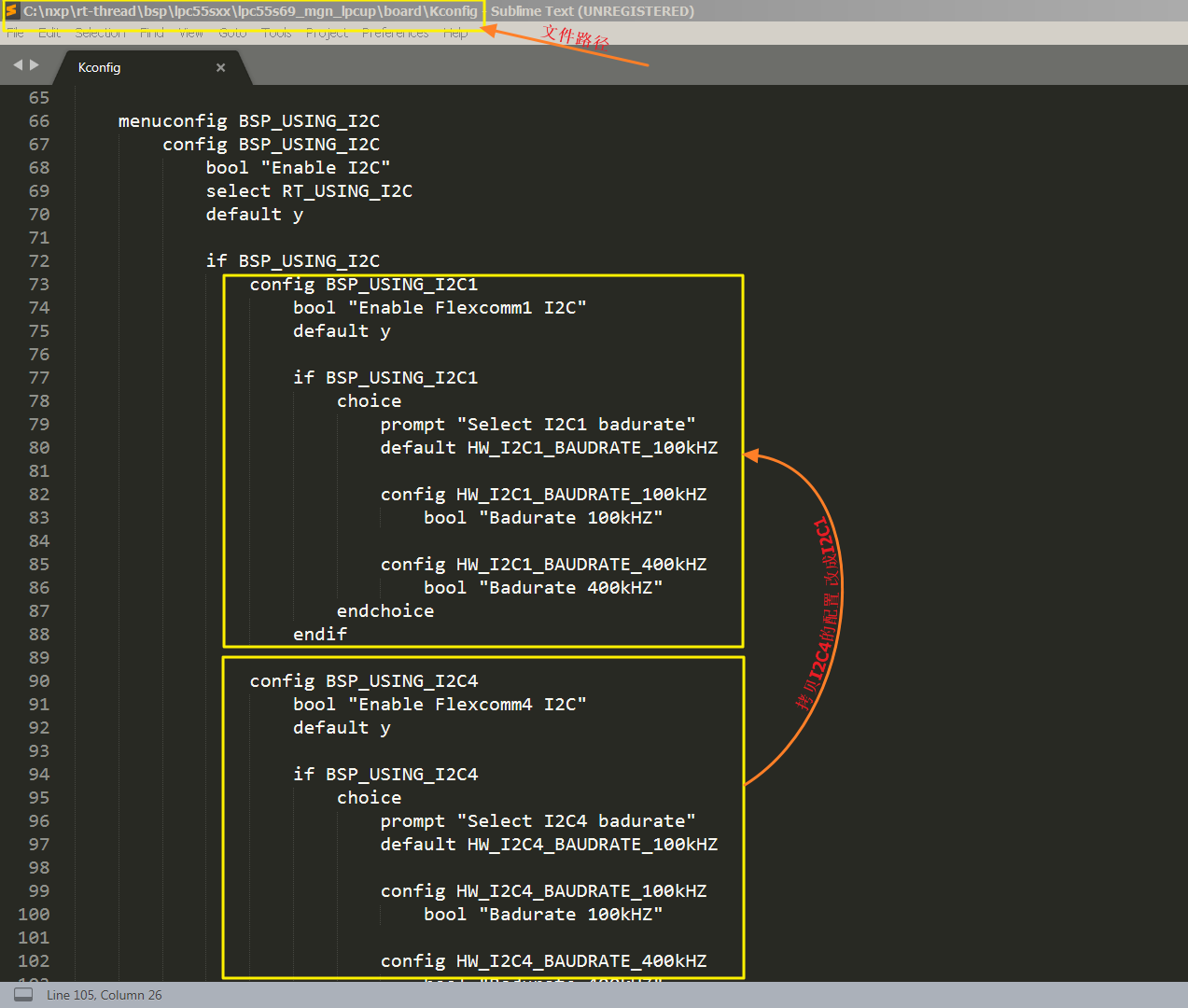Open the Edit menu
This screenshot has height=1008, width=1188.
(x=49, y=33)
